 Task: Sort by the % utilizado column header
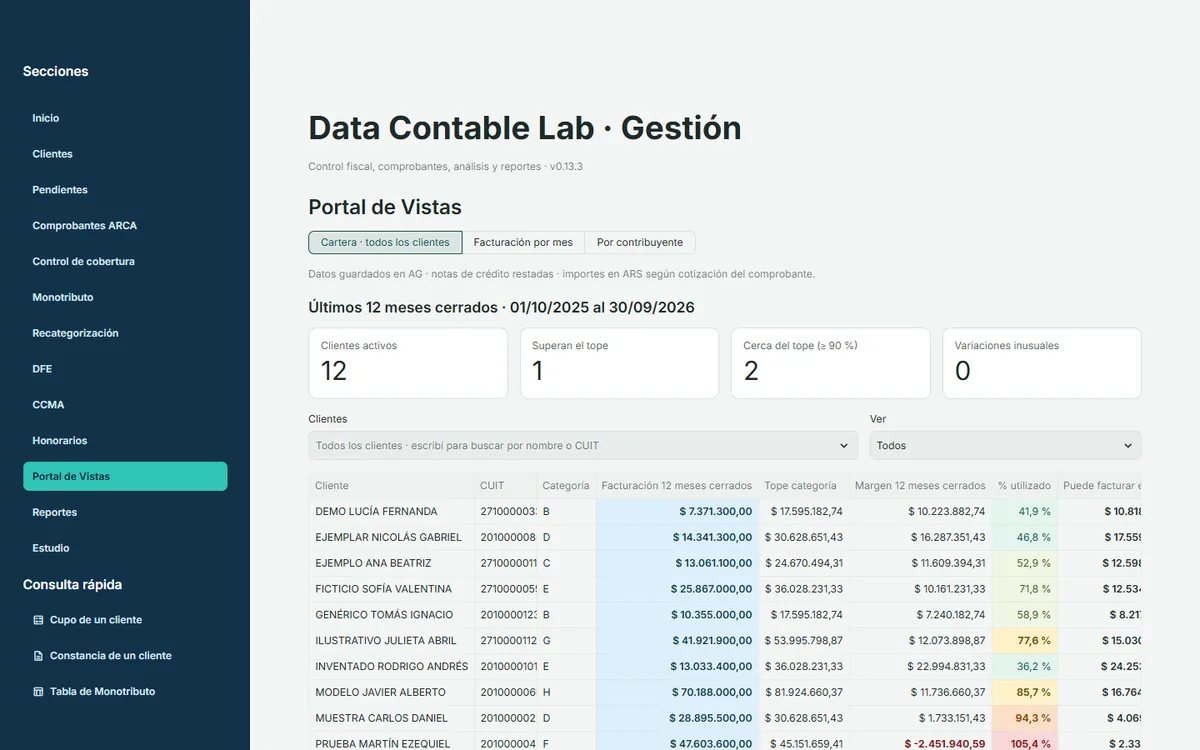(x=1024, y=486)
